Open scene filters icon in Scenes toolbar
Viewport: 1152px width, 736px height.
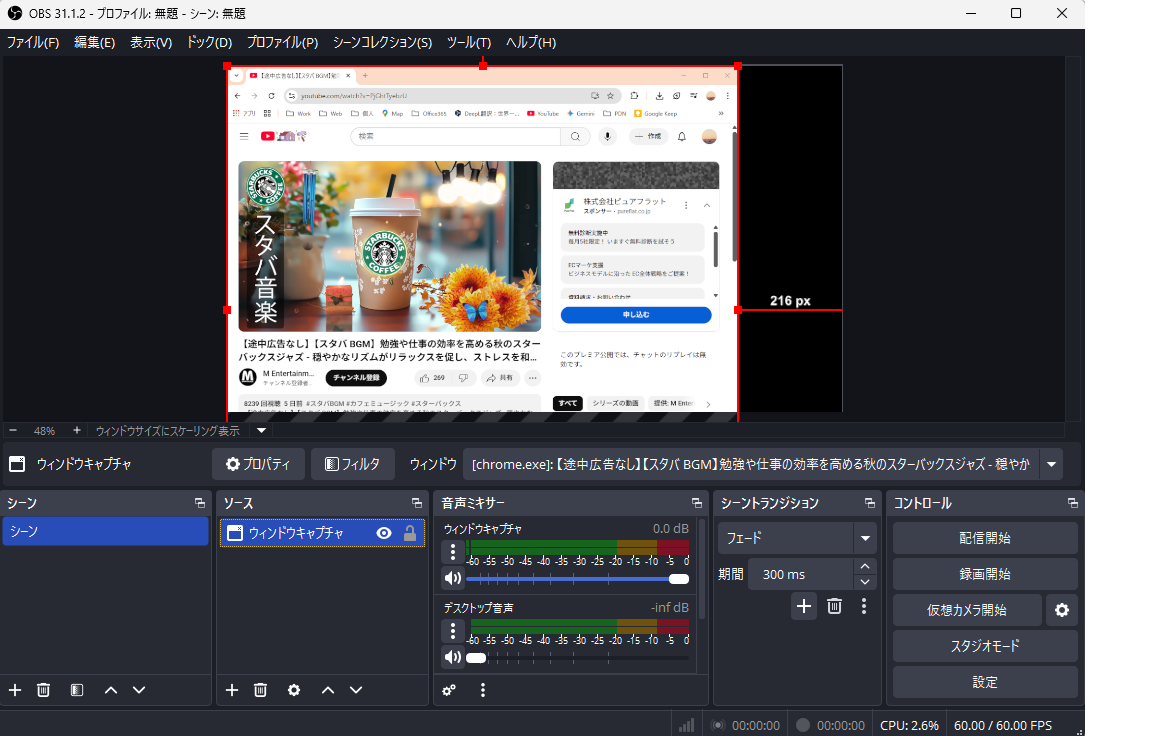tap(77, 690)
